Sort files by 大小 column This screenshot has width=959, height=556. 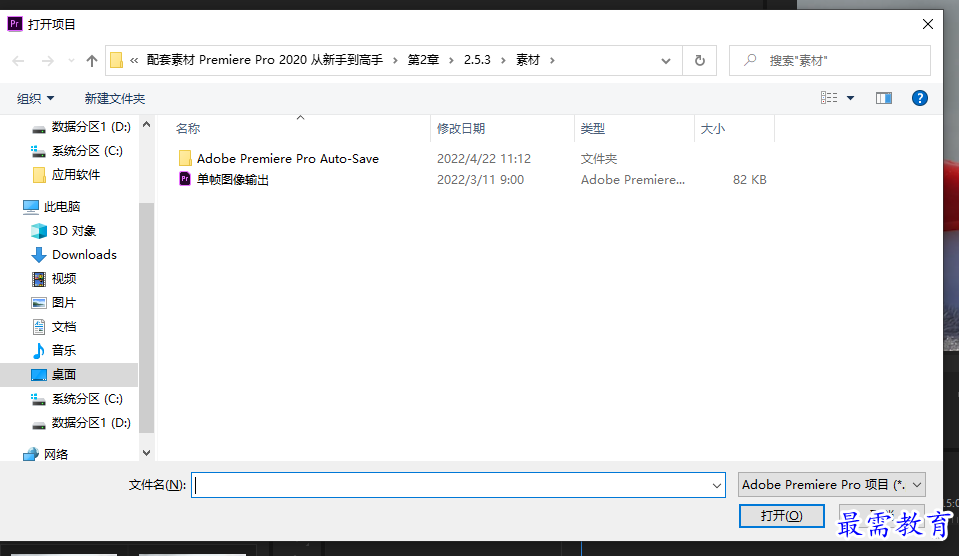[x=713, y=128]
